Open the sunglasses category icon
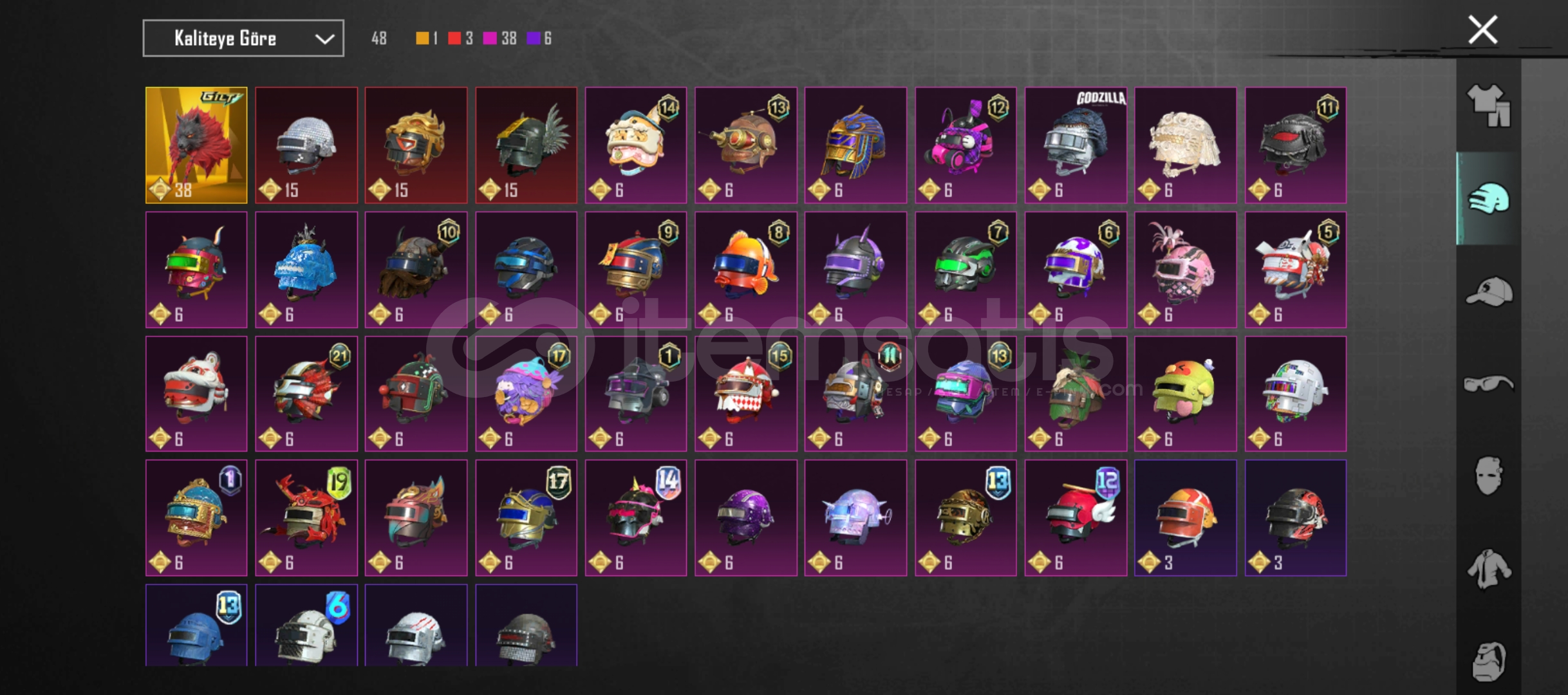The height and width of the screenshot is (695, 1568). pos(1489,384)
